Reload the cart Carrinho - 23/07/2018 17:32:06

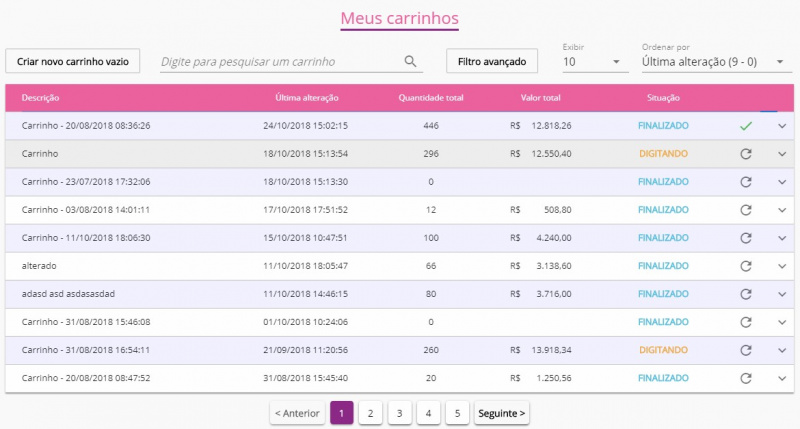click(x=746, y=182)
